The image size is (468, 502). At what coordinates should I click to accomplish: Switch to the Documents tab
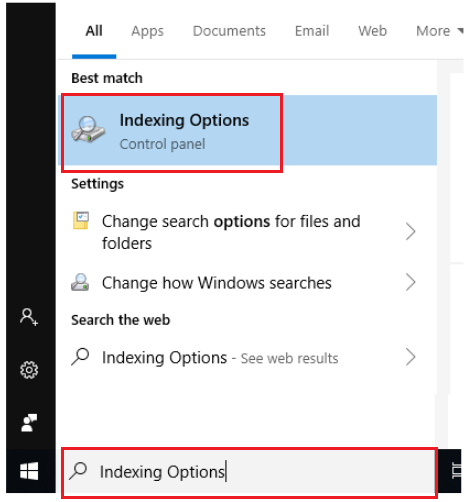pyautogui.click(x=229, y=31)
